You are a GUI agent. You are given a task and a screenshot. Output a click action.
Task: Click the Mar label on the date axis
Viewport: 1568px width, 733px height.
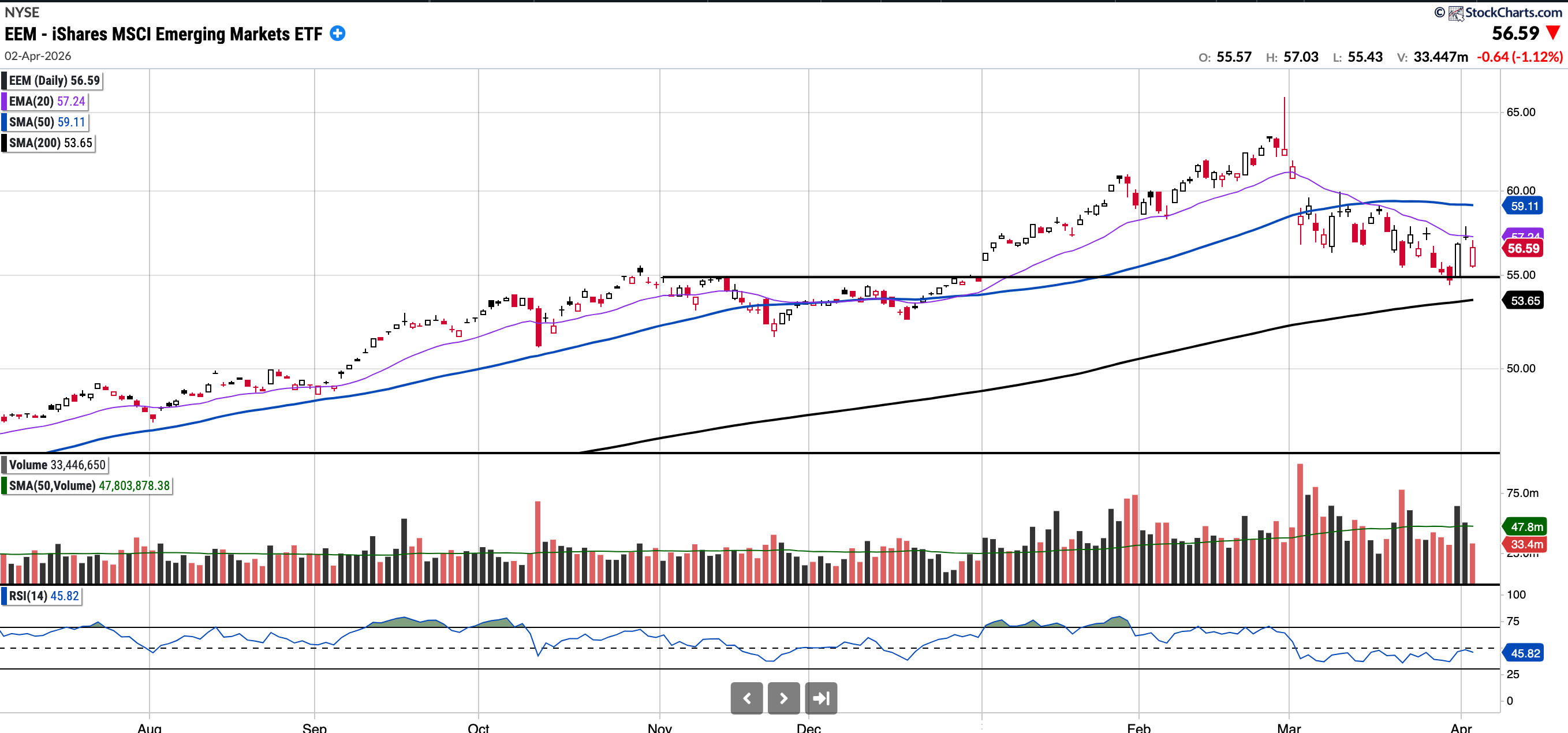tap(1289, 728)
